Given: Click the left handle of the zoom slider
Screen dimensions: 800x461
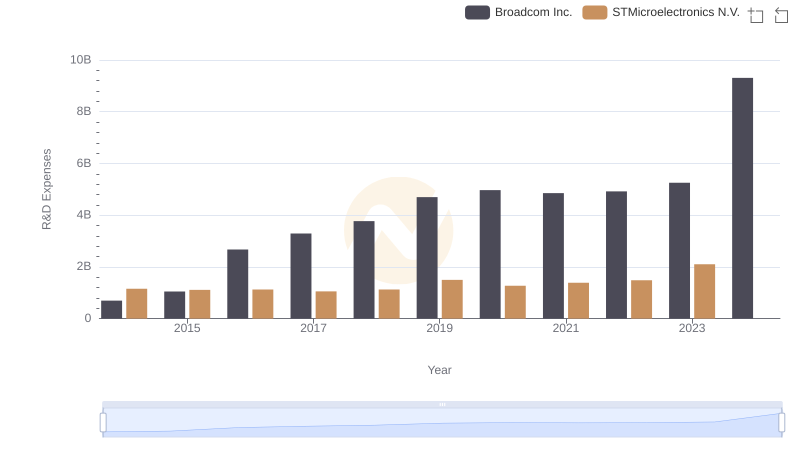Looking at the screenshot, I should pyautogui.click(x=103, y=422).
